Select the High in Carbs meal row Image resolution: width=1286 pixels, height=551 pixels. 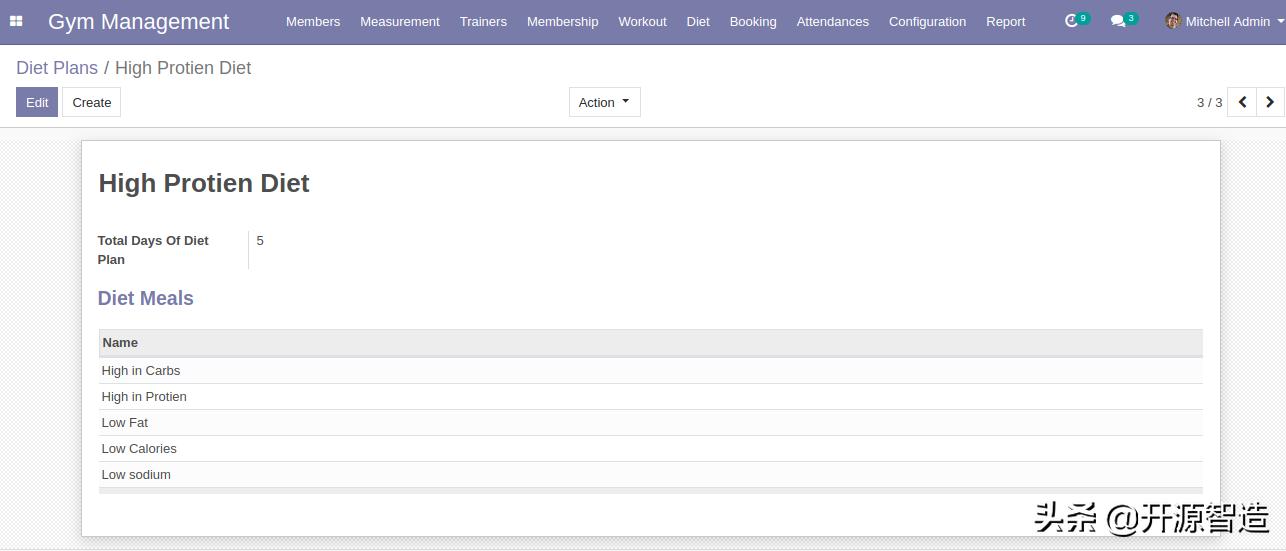click(141, 371)
